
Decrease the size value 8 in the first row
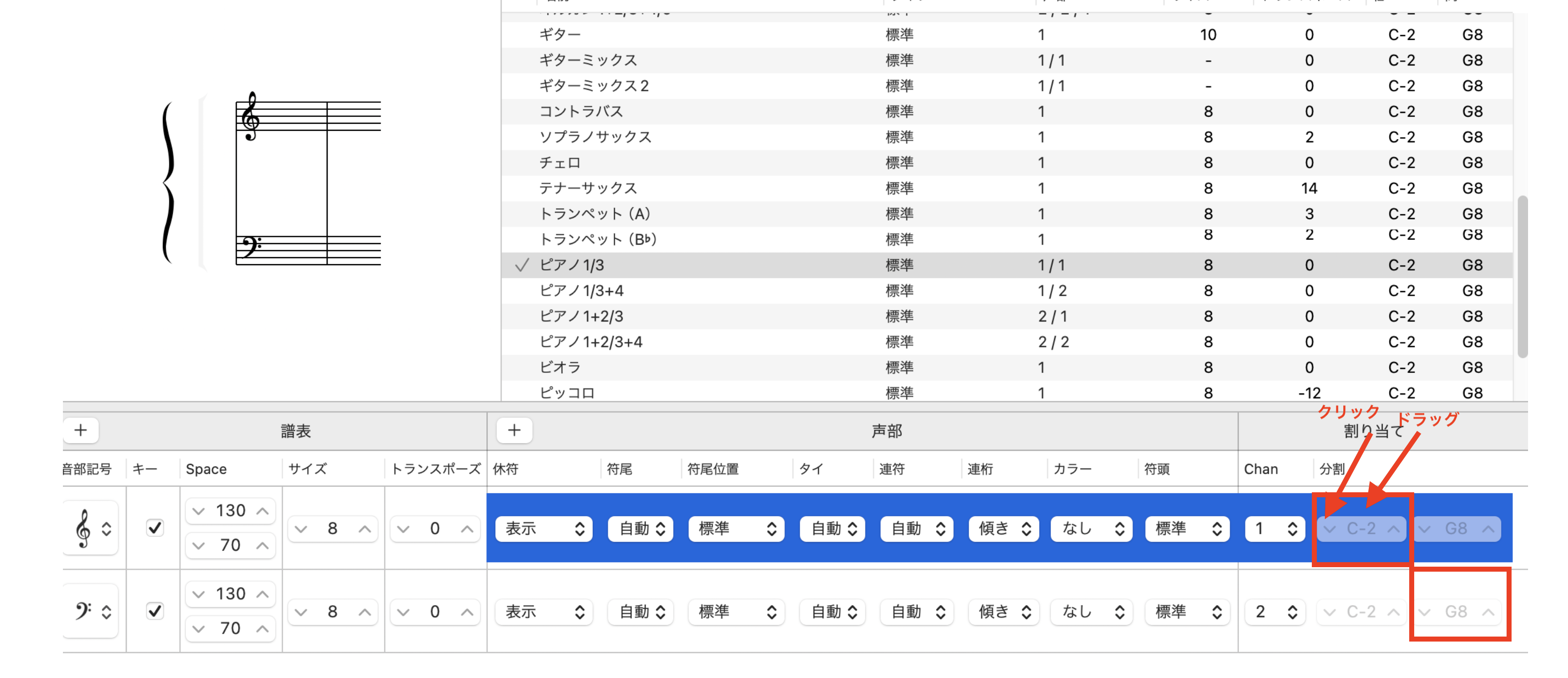coord(301,529)
